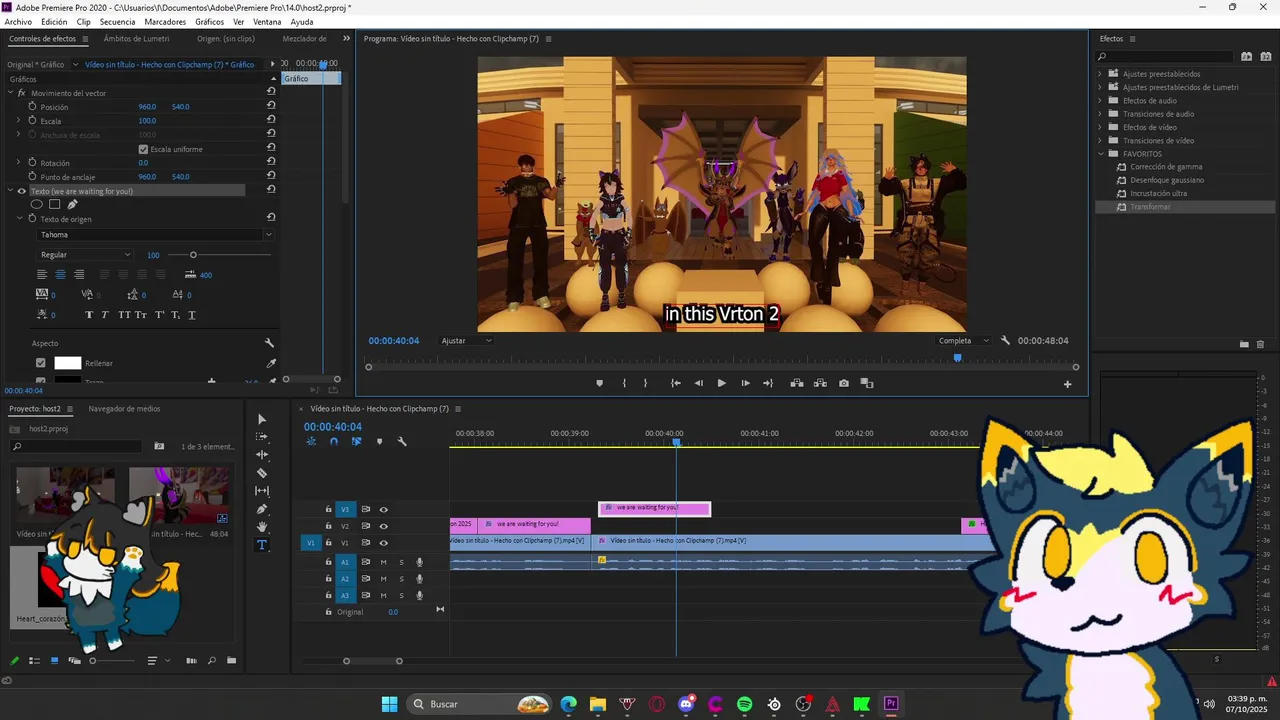This screenshot has height=720, width=1280.
Task: Select the Pen tool in tools panel
Action: [x=262, y=509]
